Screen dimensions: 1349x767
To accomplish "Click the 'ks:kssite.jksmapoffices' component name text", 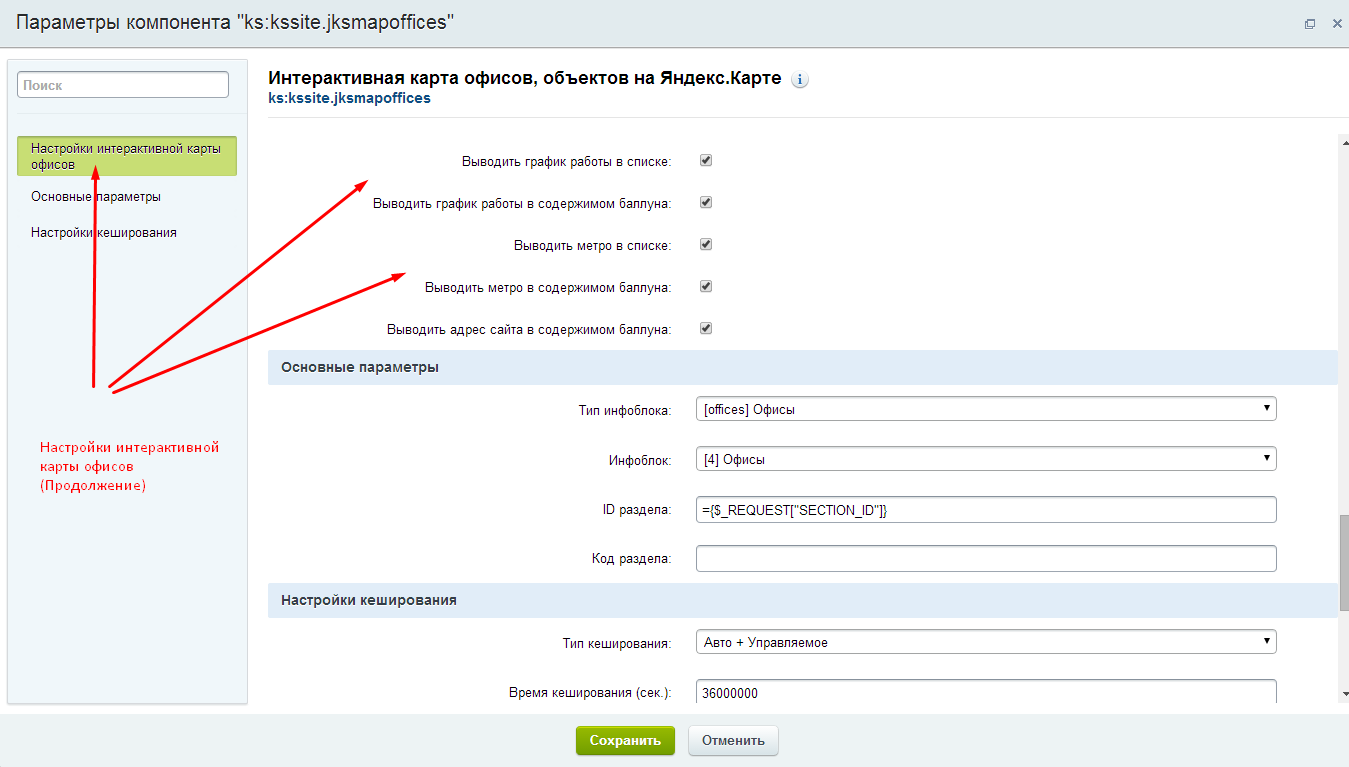I will click(350, 99).
